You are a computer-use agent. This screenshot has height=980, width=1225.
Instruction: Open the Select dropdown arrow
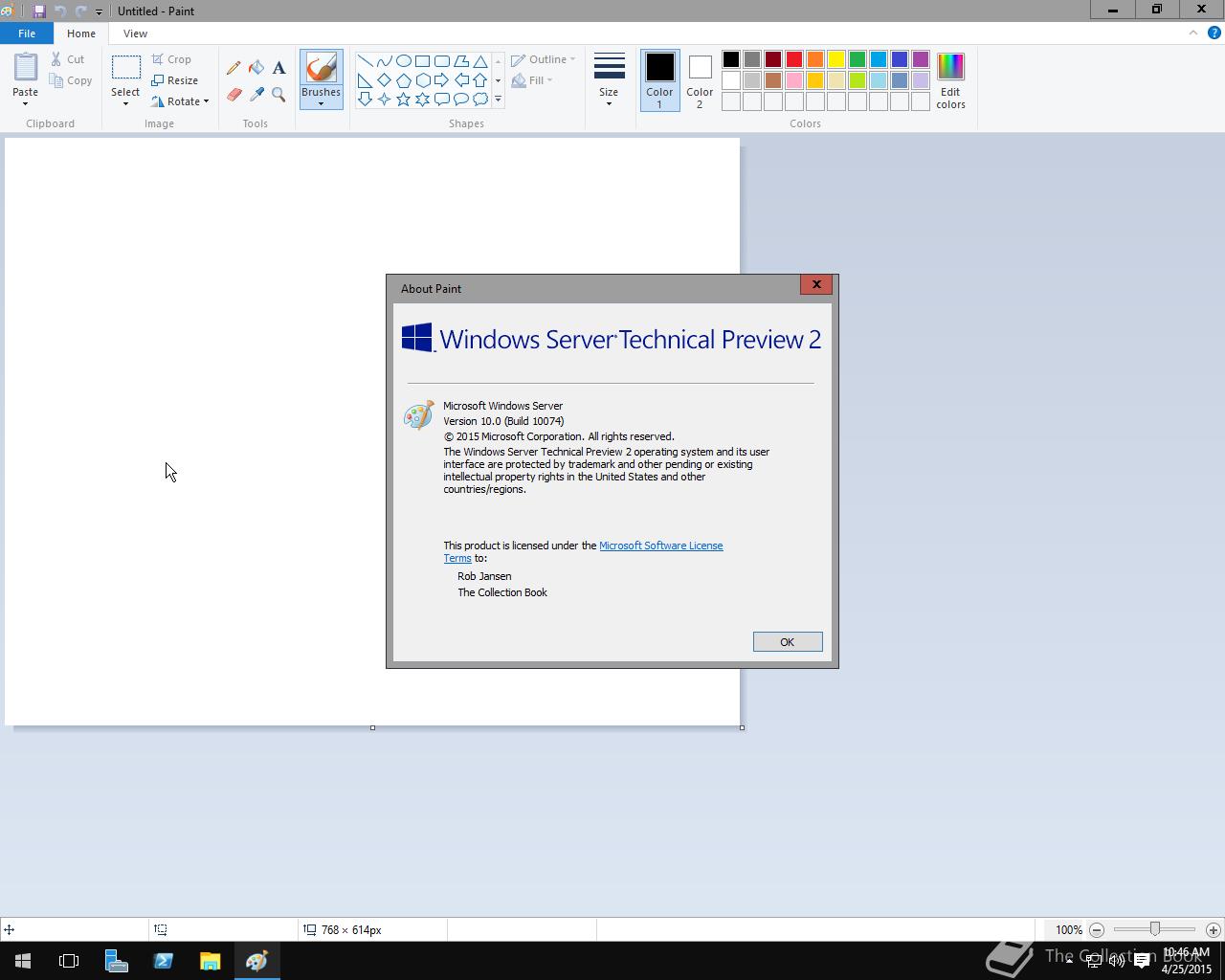(x=125, y=103)
